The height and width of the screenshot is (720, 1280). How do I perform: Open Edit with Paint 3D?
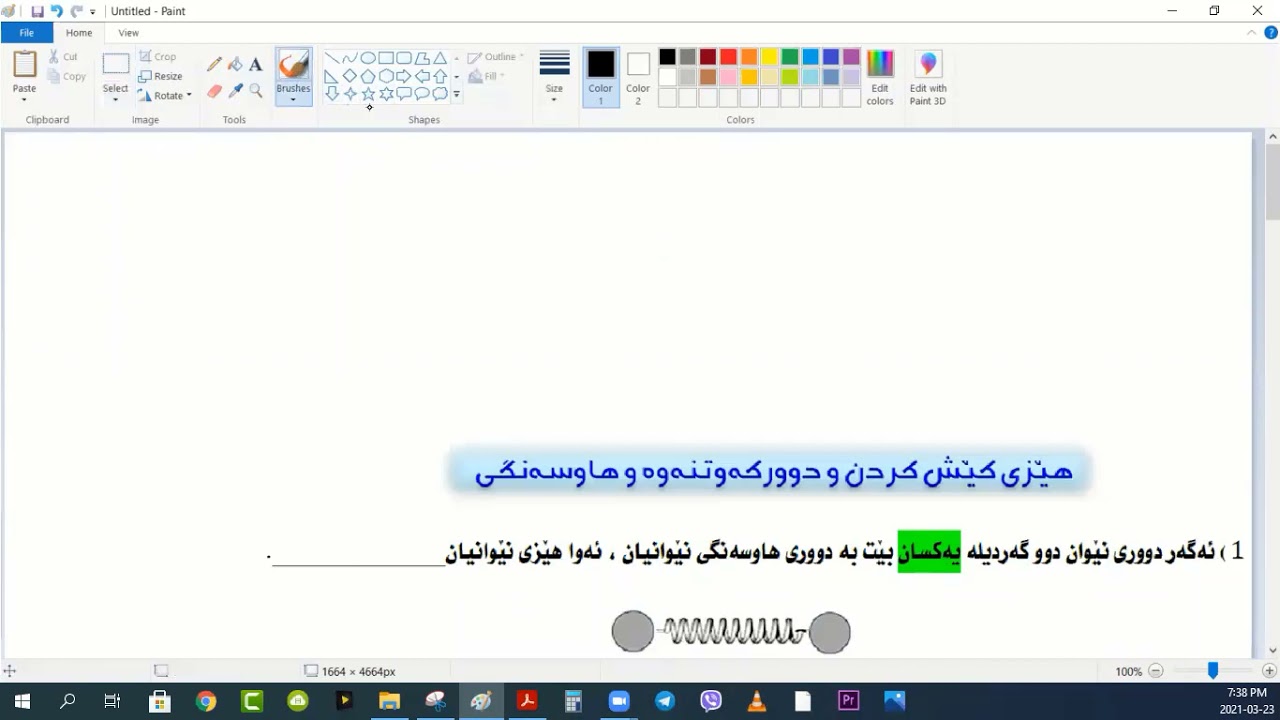928,78
